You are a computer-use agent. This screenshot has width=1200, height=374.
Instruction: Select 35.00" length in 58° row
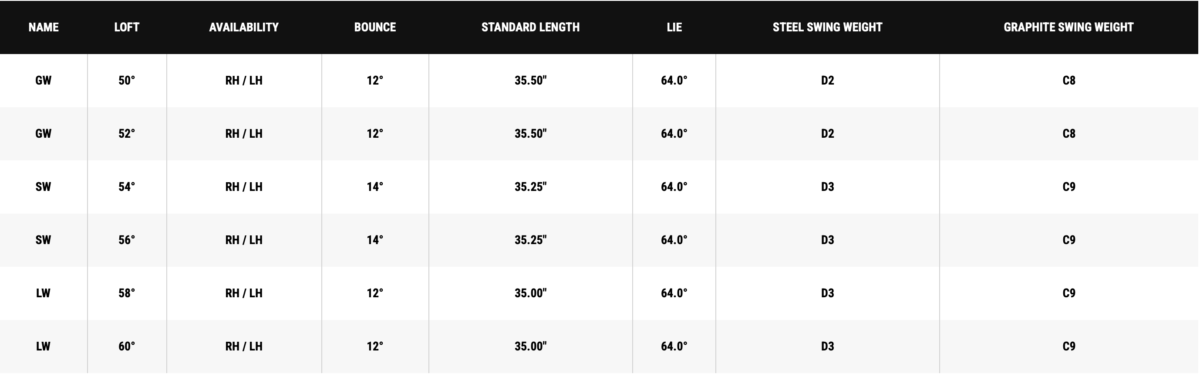[x=531, y=293]
